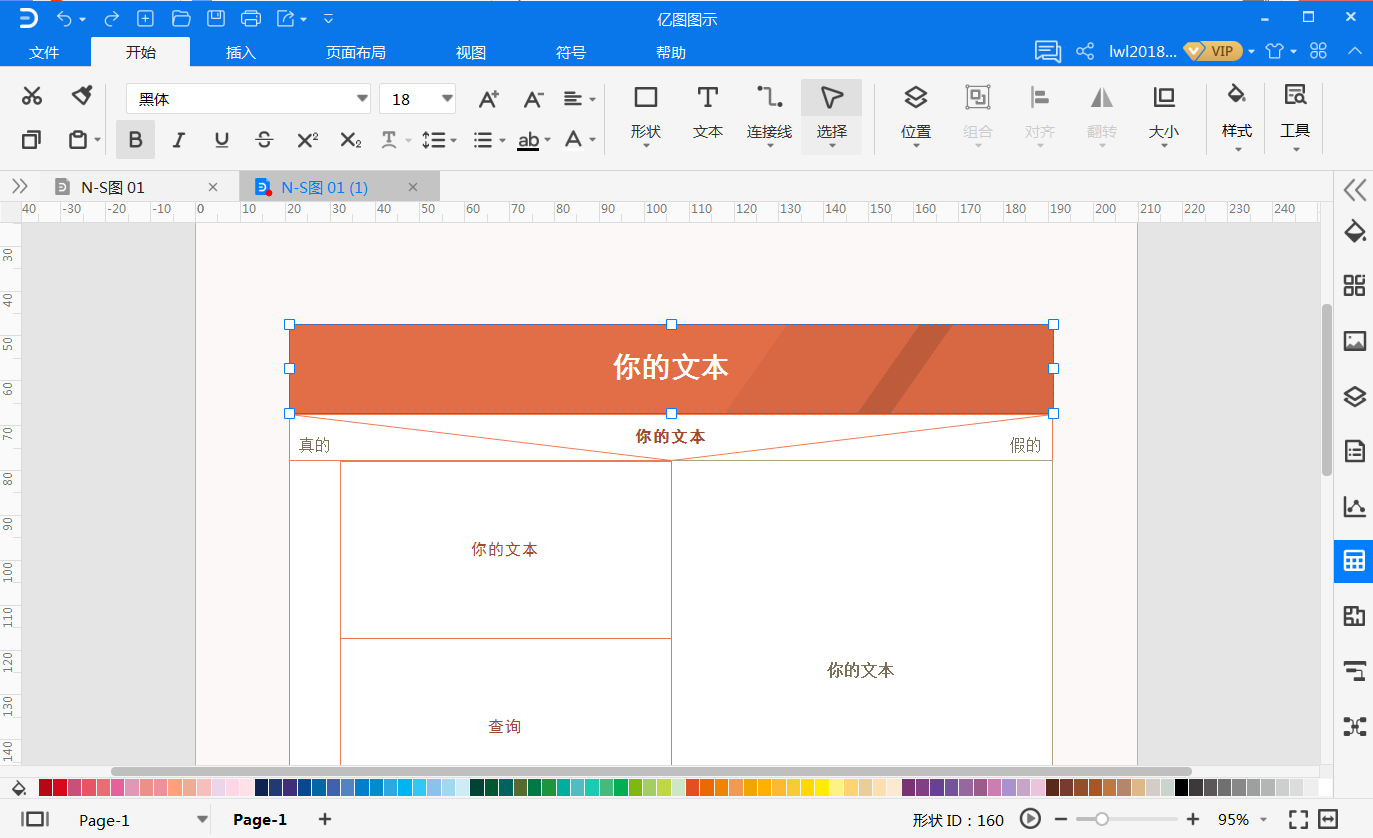Viewport: 1373px width, 838px height.
Task: Open the Layers panel in right sidebar
Action: (x=1354, y=396)
